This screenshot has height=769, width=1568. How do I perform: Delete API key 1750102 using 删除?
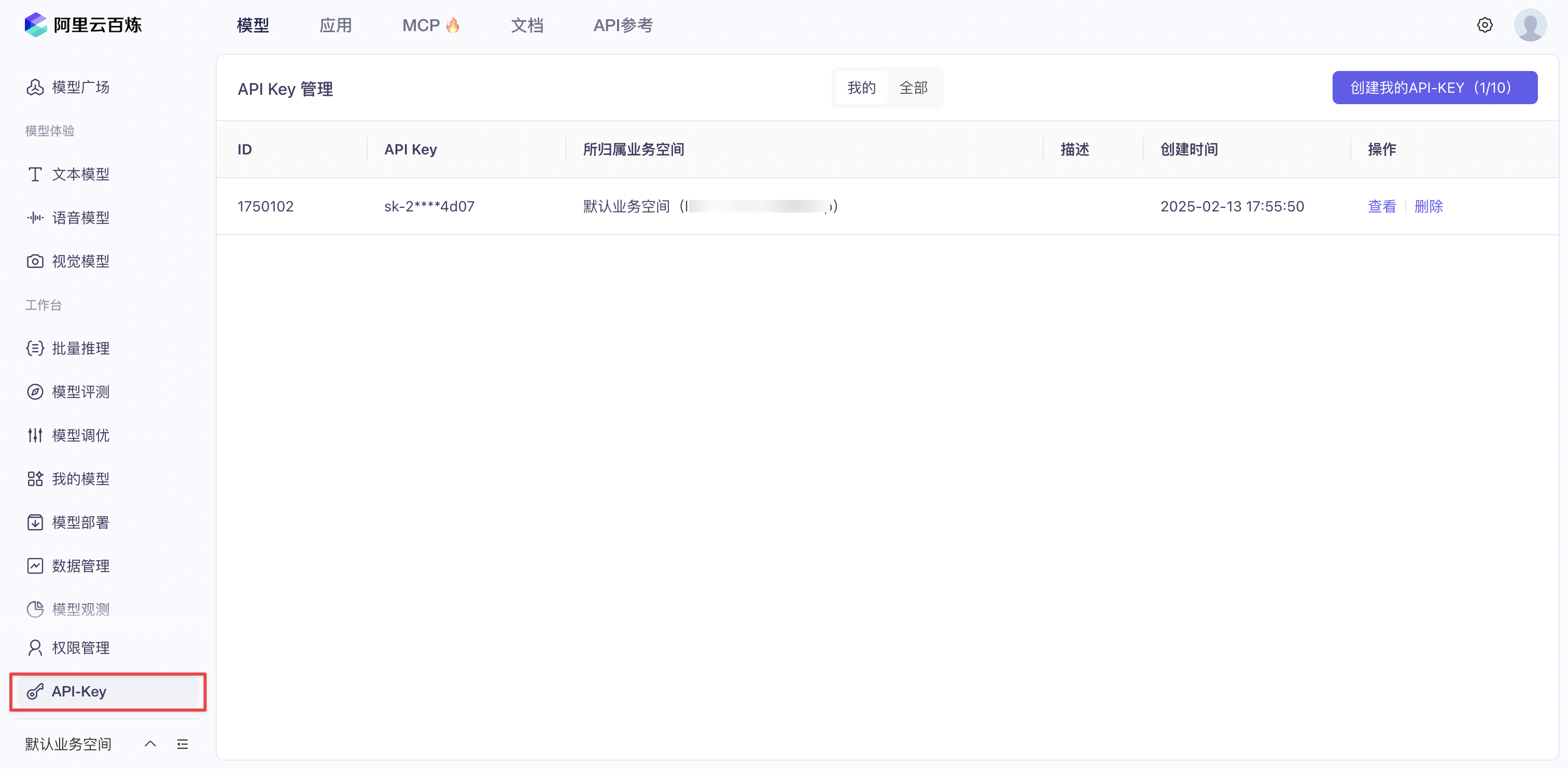pos(1429,206)
